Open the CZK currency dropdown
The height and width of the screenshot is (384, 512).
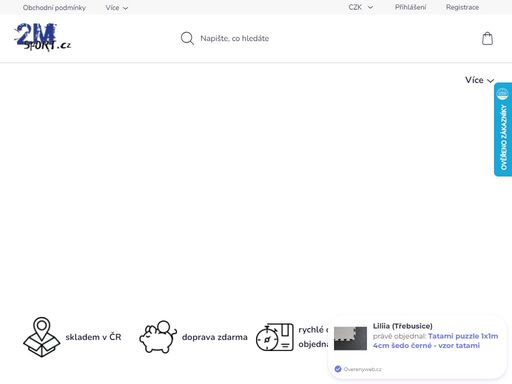click(x=361, y=7)
